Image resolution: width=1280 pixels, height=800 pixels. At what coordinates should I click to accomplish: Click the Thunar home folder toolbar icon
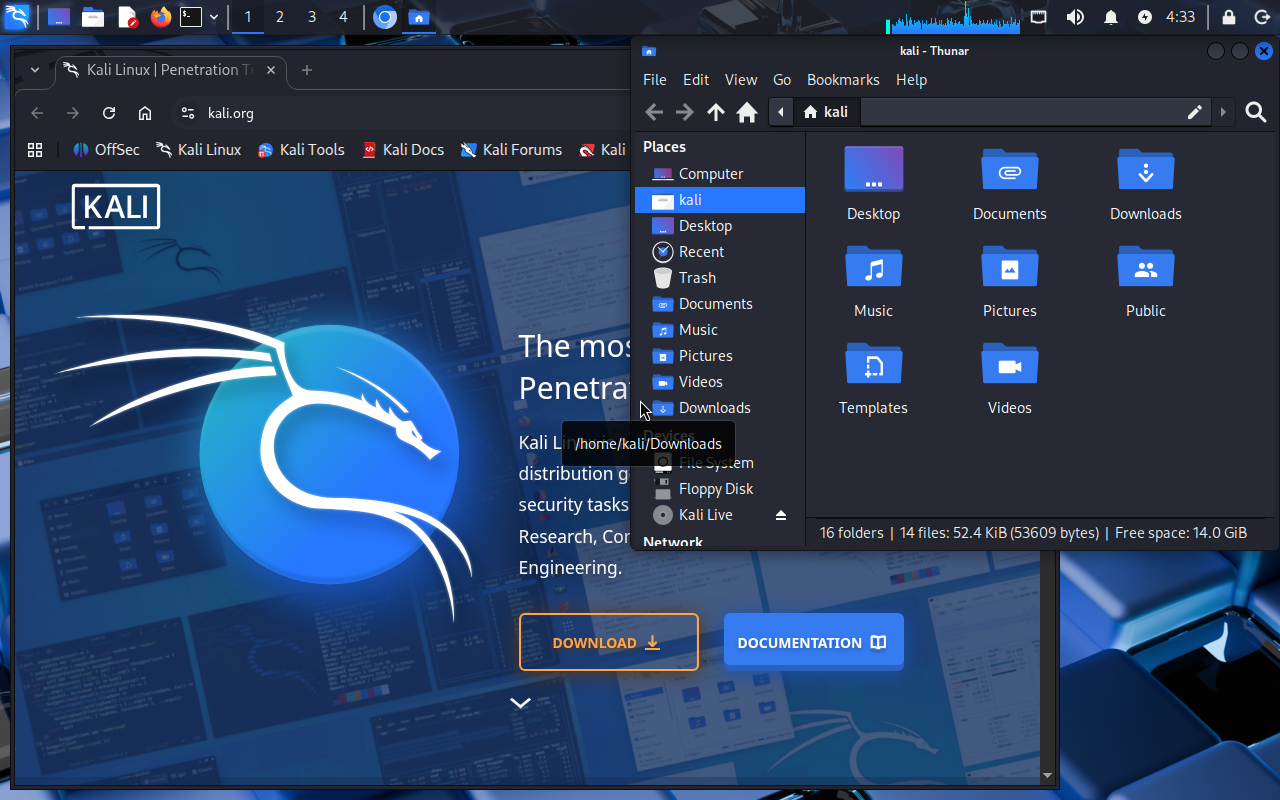coord(746,113)
